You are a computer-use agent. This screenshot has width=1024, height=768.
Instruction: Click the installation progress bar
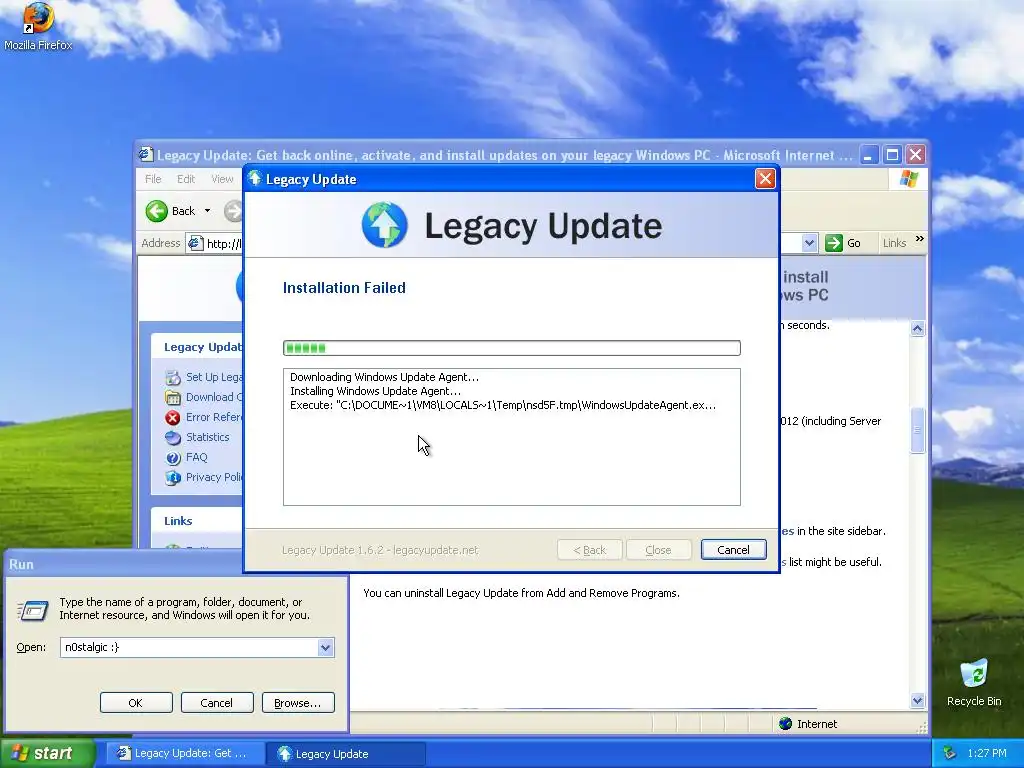[511, 348]
